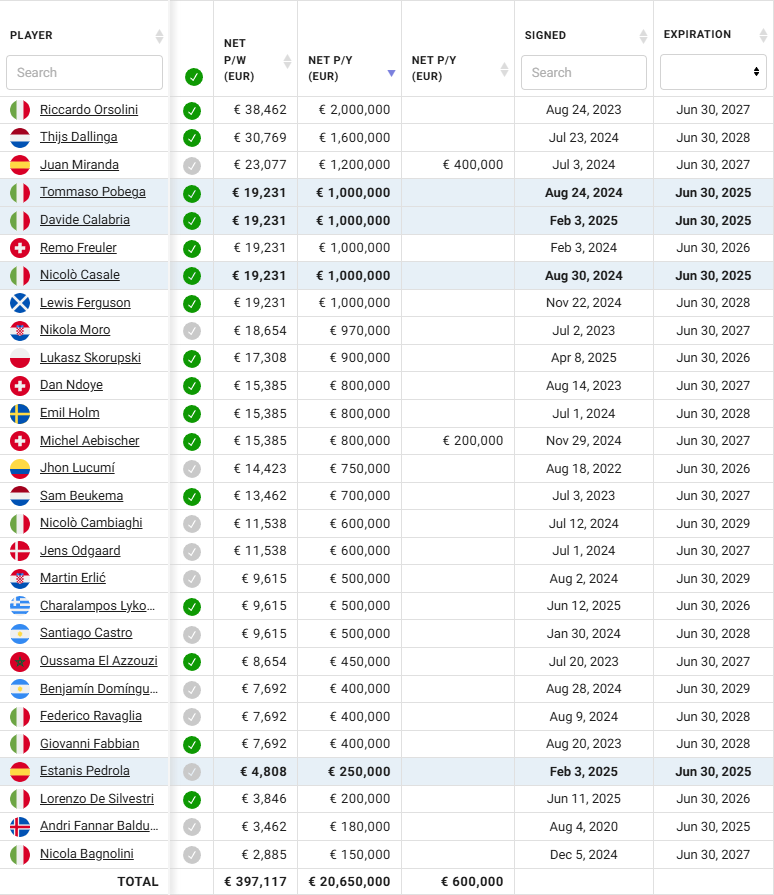Screen dimensions: 774x895
Task: Click Nicola Bagnolini's Dec 5, 2024 date
Action: tap(583, 854)
